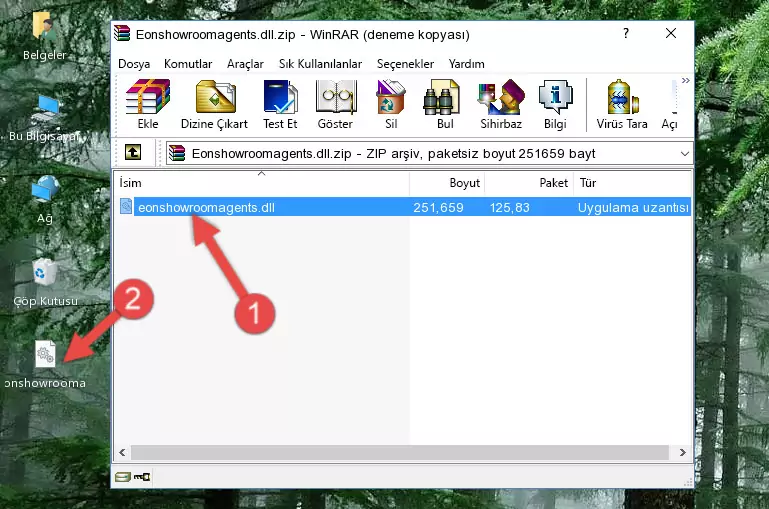The width and height of the screenshot is (769, 509).
Task: Click the horizontal scrollbar left arrow
Action: (x=123, y=452)
